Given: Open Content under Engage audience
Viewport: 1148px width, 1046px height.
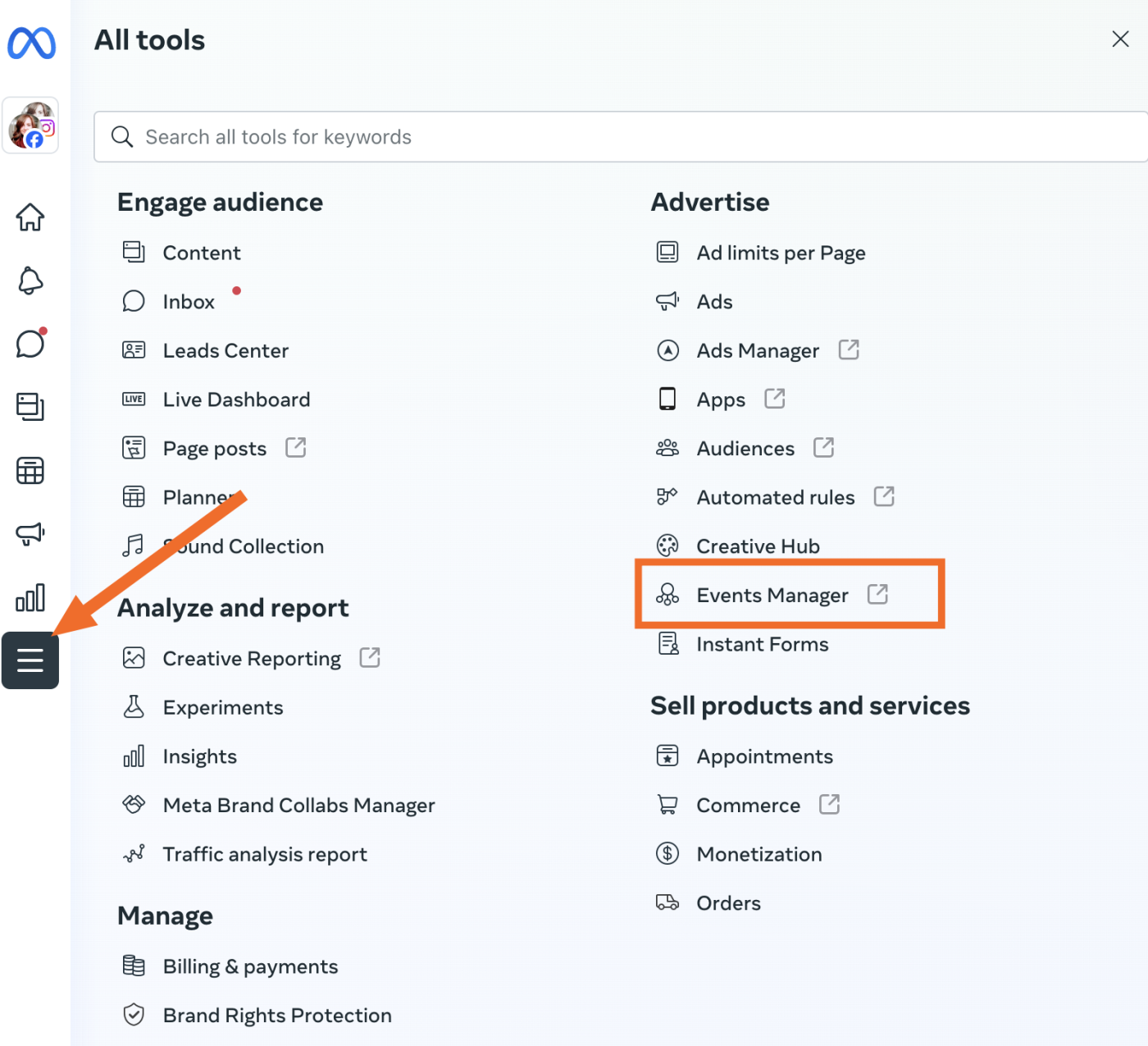Looking at the screenshot, I should [x=202, y=253].
